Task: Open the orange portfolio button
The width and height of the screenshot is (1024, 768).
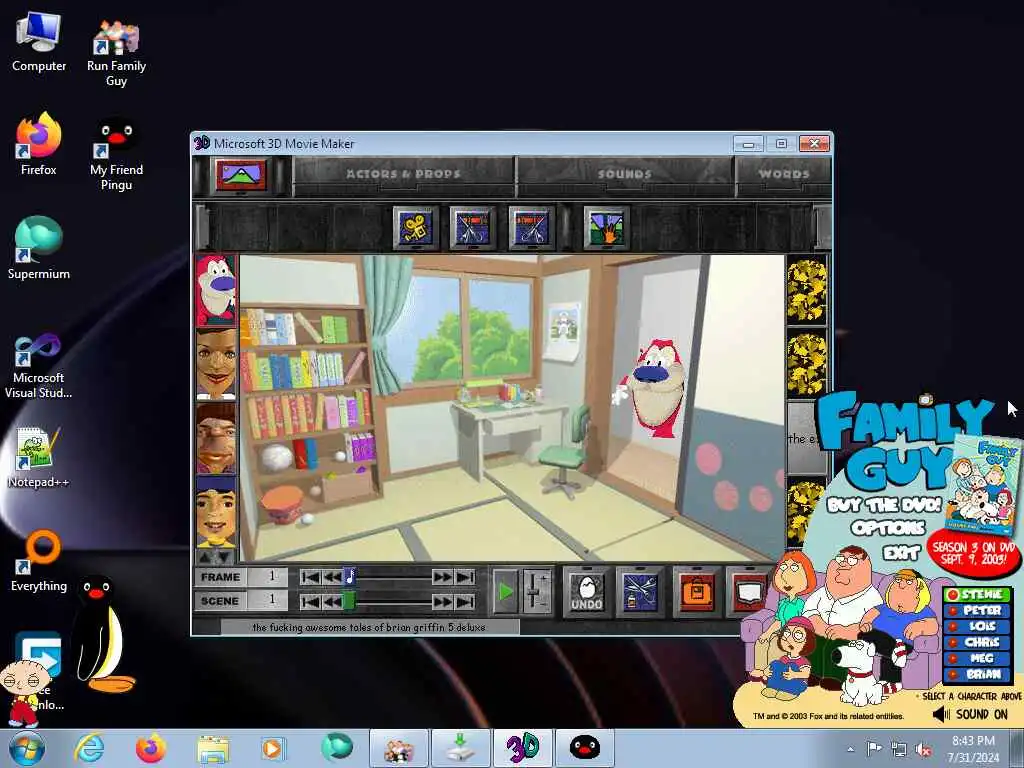Action: [697, 592]
